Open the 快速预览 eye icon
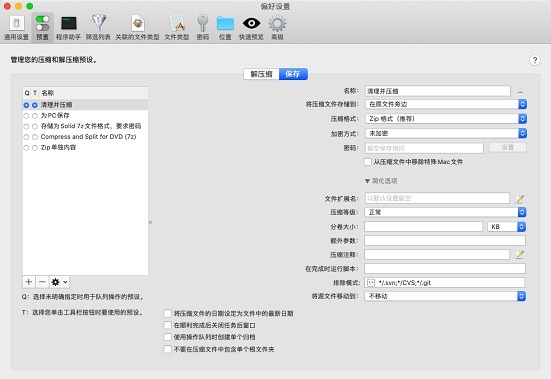Viewport: 551px width, 379px height. (x=251, y=28)
